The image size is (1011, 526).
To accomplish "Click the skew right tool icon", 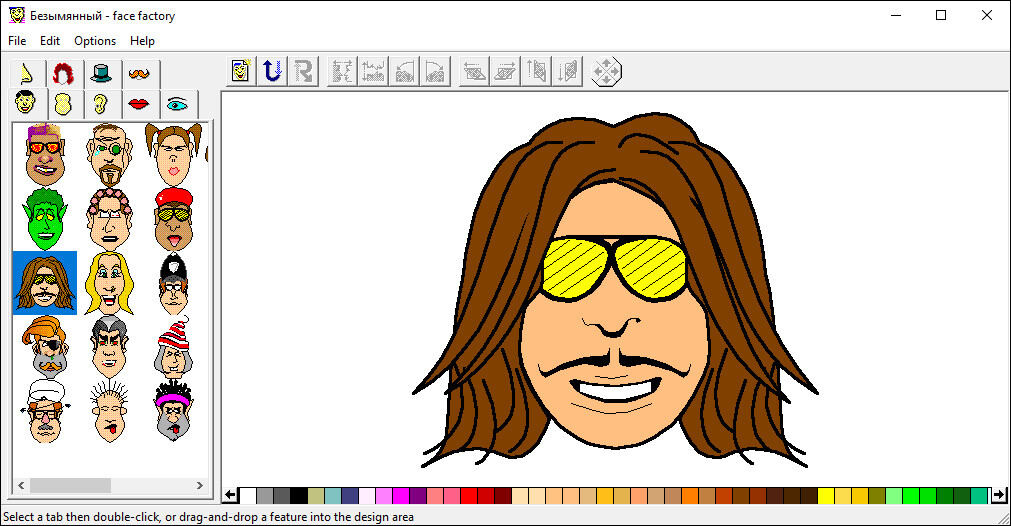I will [x=504, y=71].
